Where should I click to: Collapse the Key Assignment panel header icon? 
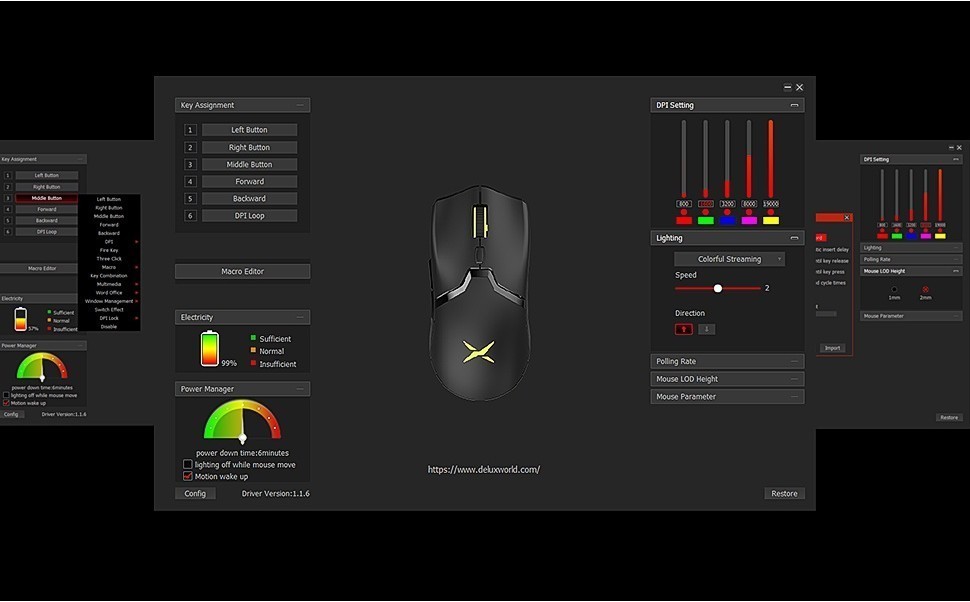tap(298, 104)
